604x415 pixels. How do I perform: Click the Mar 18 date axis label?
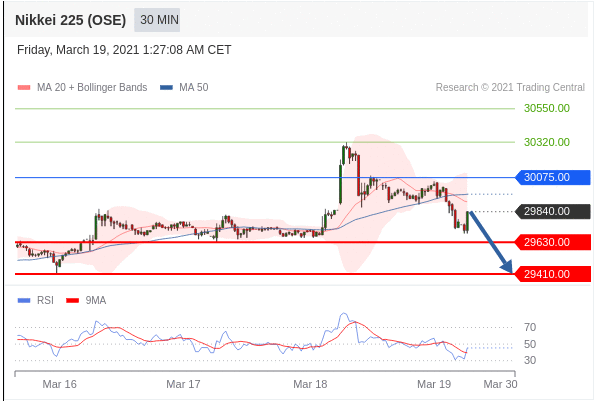[310, 384]
